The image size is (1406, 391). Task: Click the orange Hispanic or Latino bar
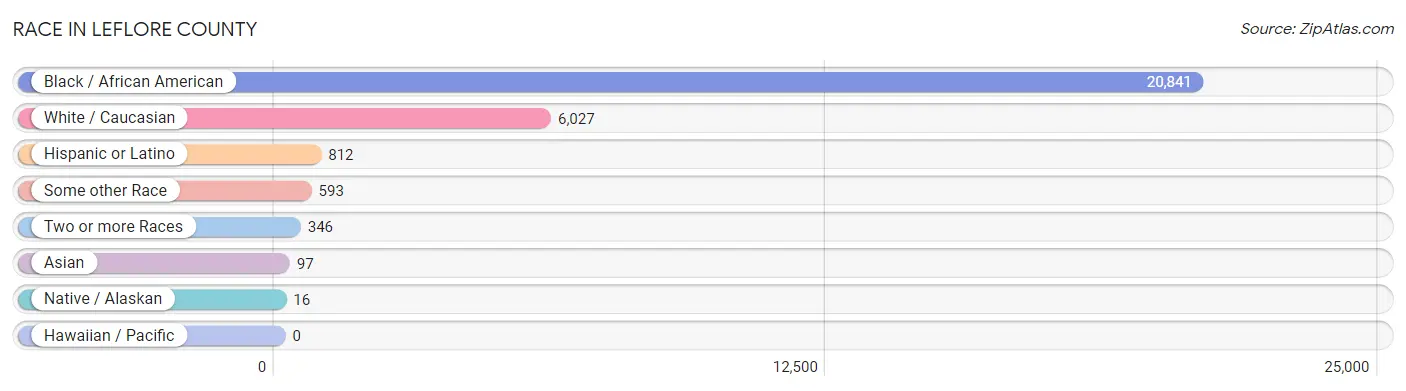point(169,154)
